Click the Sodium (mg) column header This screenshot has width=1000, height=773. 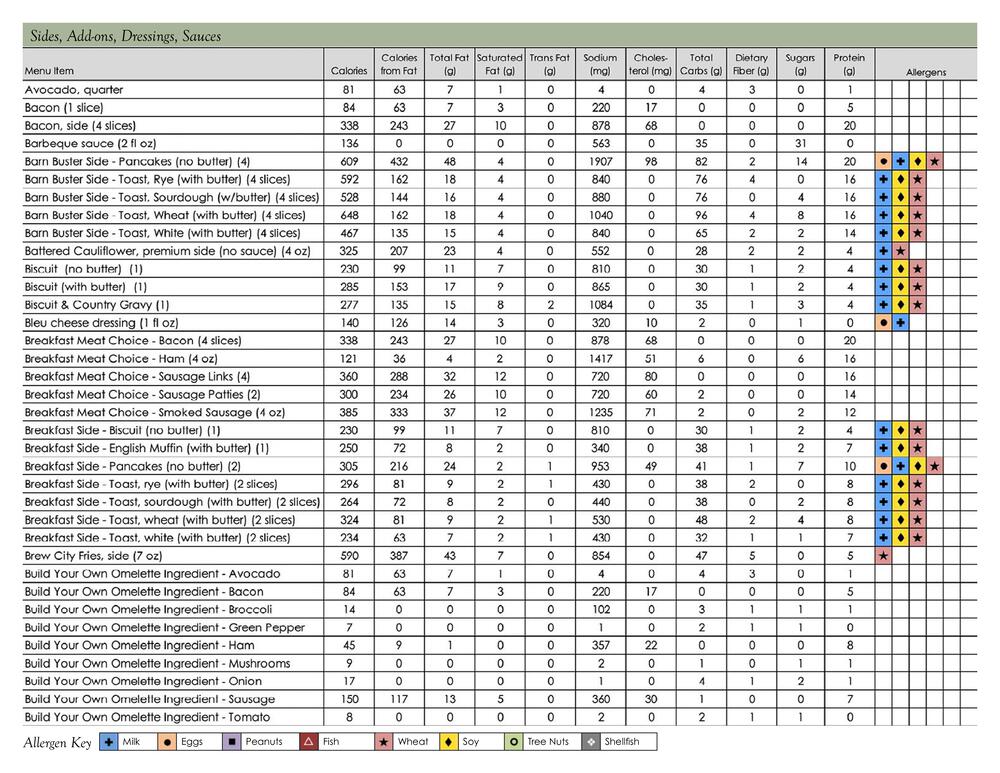click(x=601, y=65)
